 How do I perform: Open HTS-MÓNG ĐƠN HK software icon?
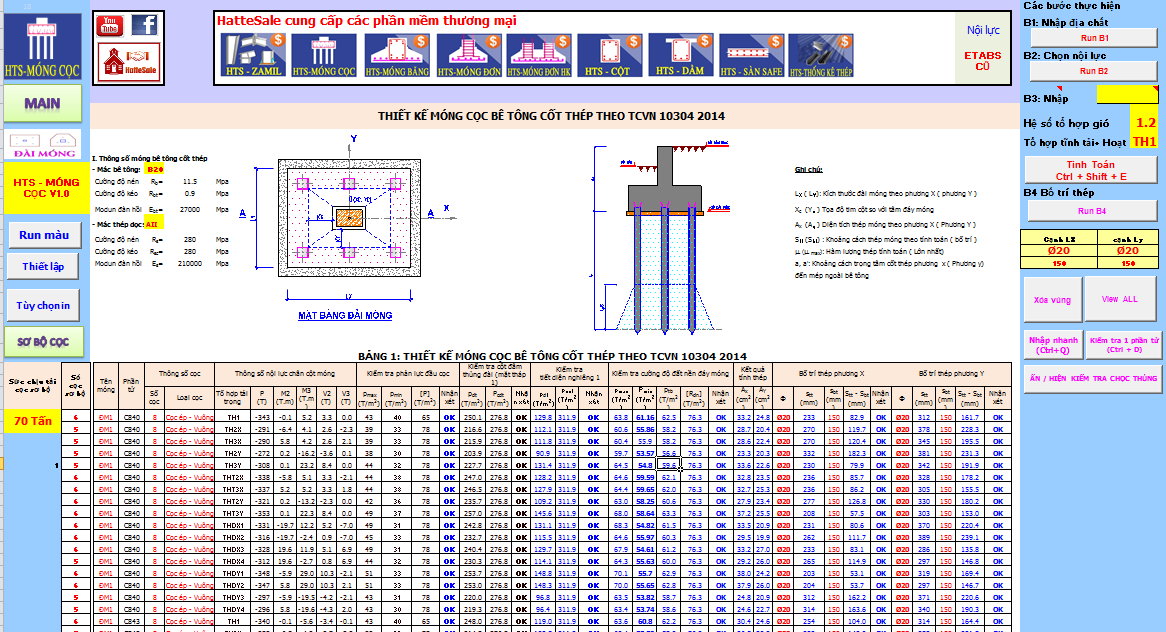(539, 55)
